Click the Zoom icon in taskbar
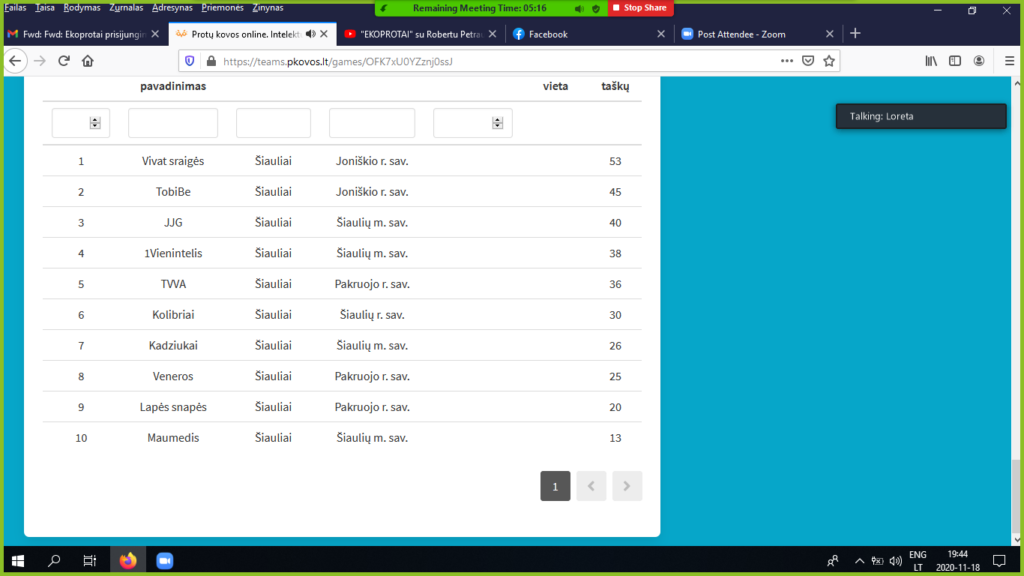This screenshot has width=1024, height=576. [x=164, y=561]
